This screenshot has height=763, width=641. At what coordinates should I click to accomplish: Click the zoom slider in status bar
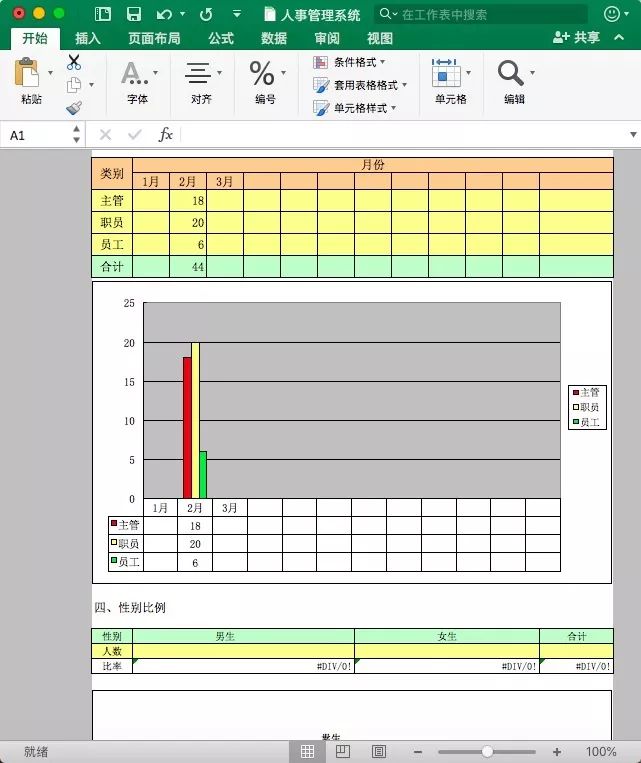click(x=487, y=751)
